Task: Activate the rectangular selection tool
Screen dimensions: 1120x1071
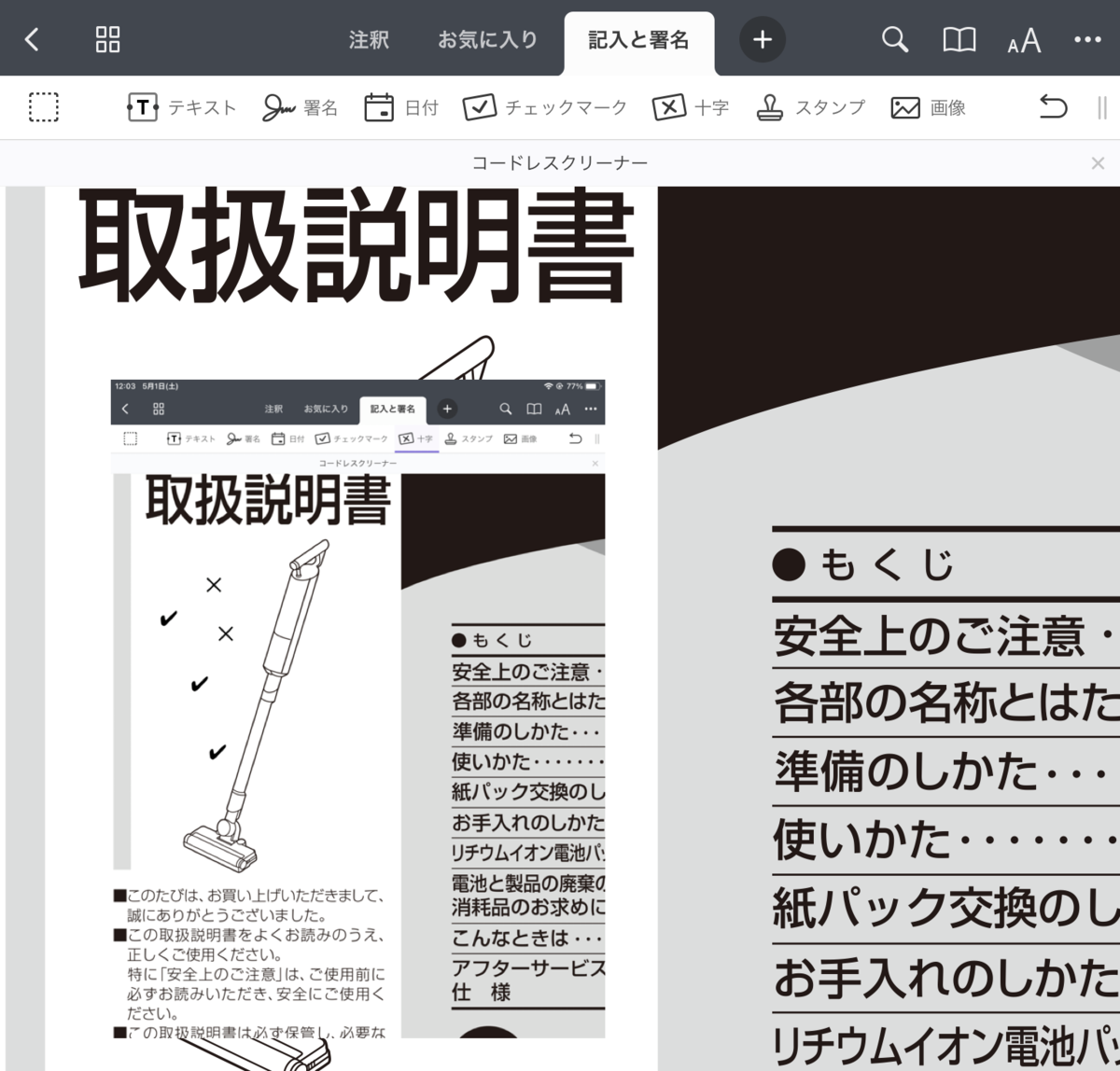Action: pyautogui.click(x=44, y=107)
